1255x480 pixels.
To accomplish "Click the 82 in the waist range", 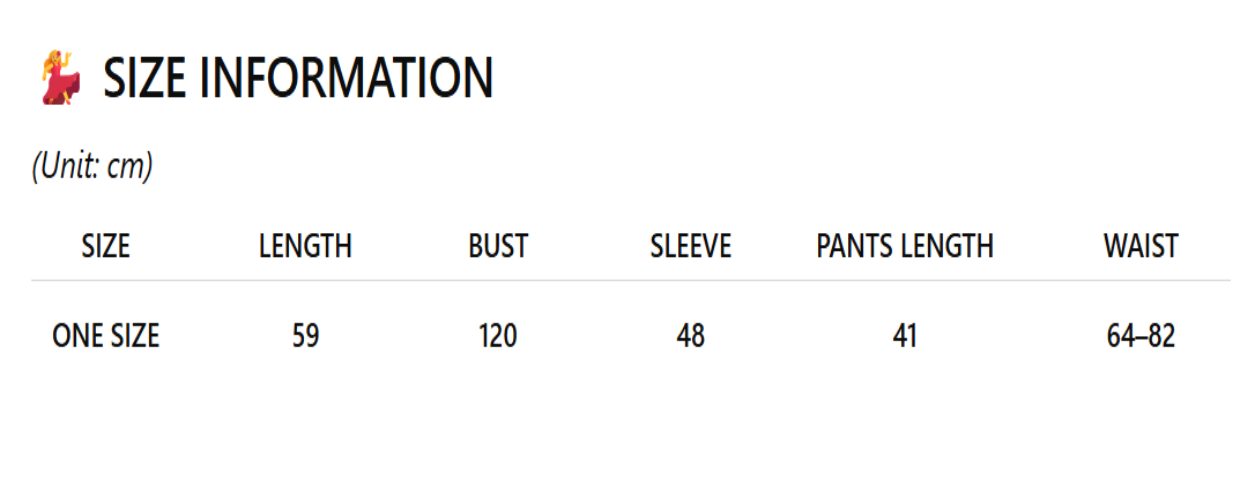I will (x=1161, y=336).
